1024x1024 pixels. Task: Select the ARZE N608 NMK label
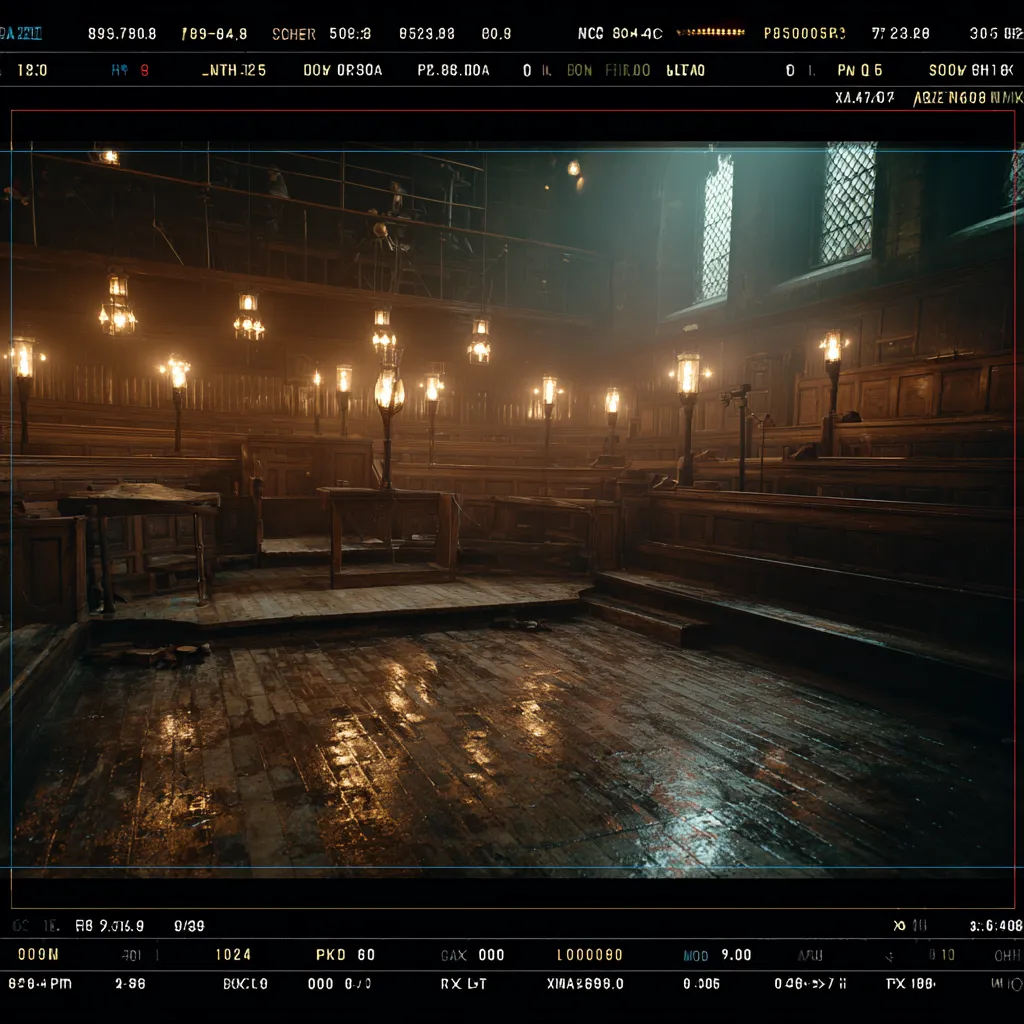click(967, 98)
